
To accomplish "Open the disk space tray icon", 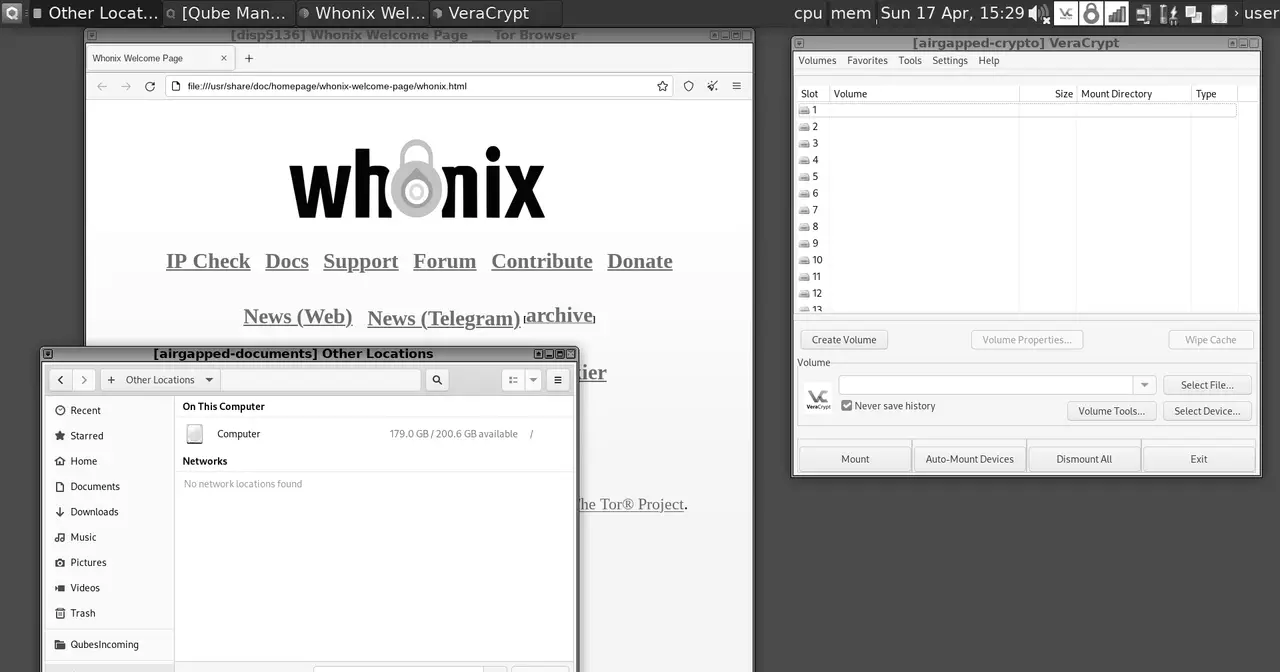I will coord(1219,14).
